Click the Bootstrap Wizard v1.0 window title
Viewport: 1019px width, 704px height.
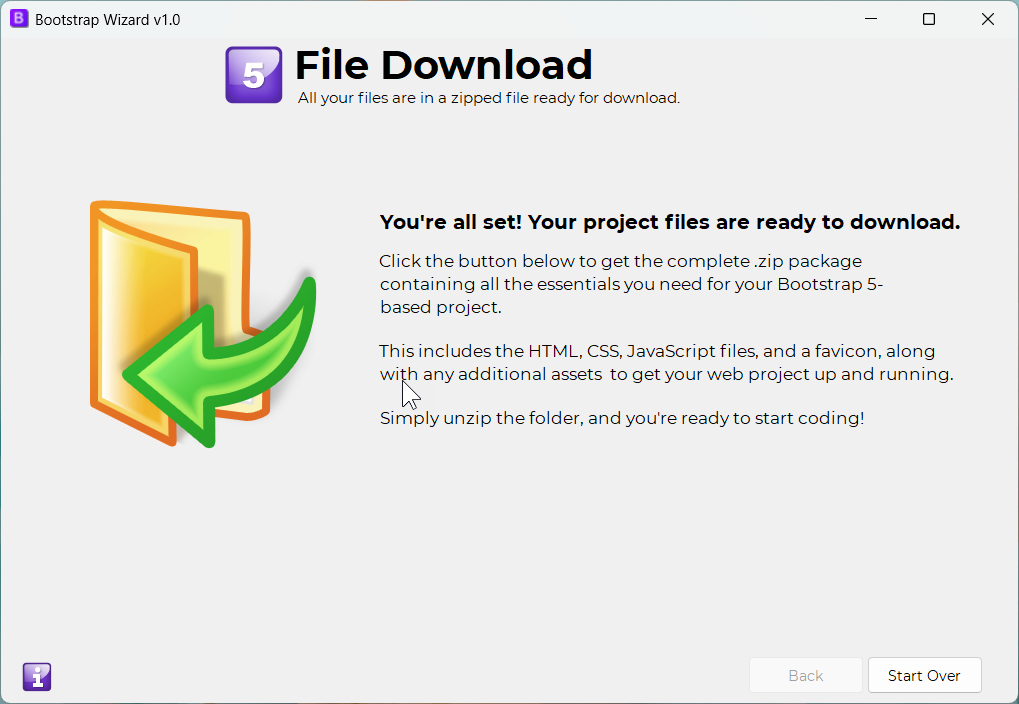[x=107, y=19]
